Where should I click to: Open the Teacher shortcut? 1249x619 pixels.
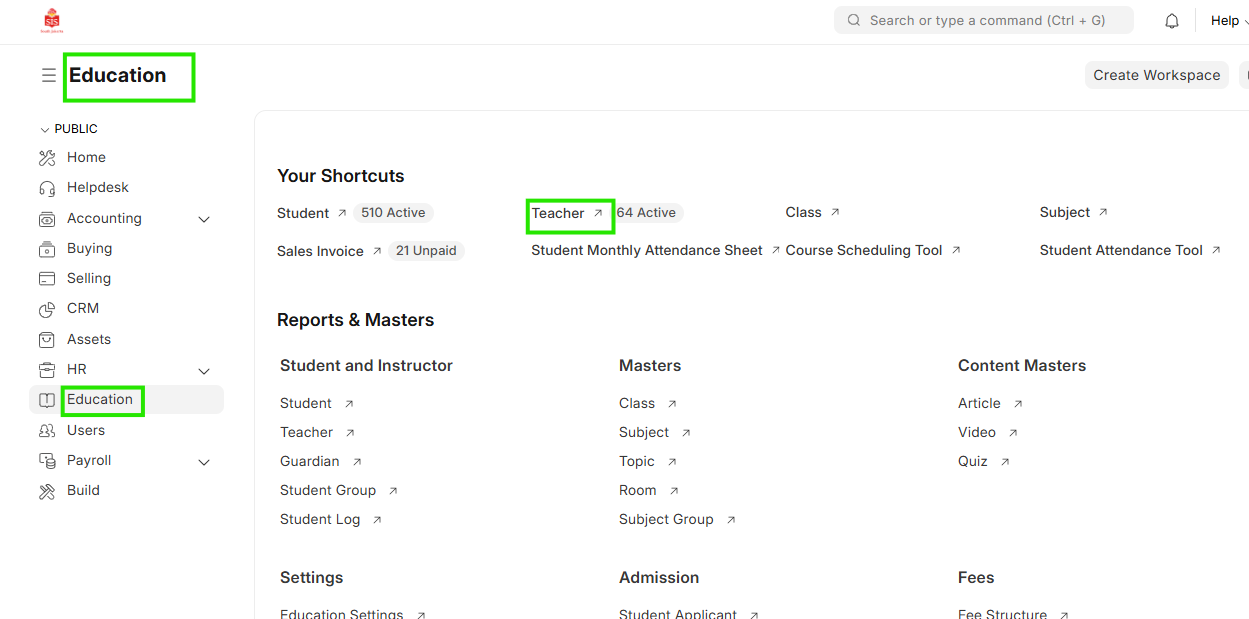point(558,214)
